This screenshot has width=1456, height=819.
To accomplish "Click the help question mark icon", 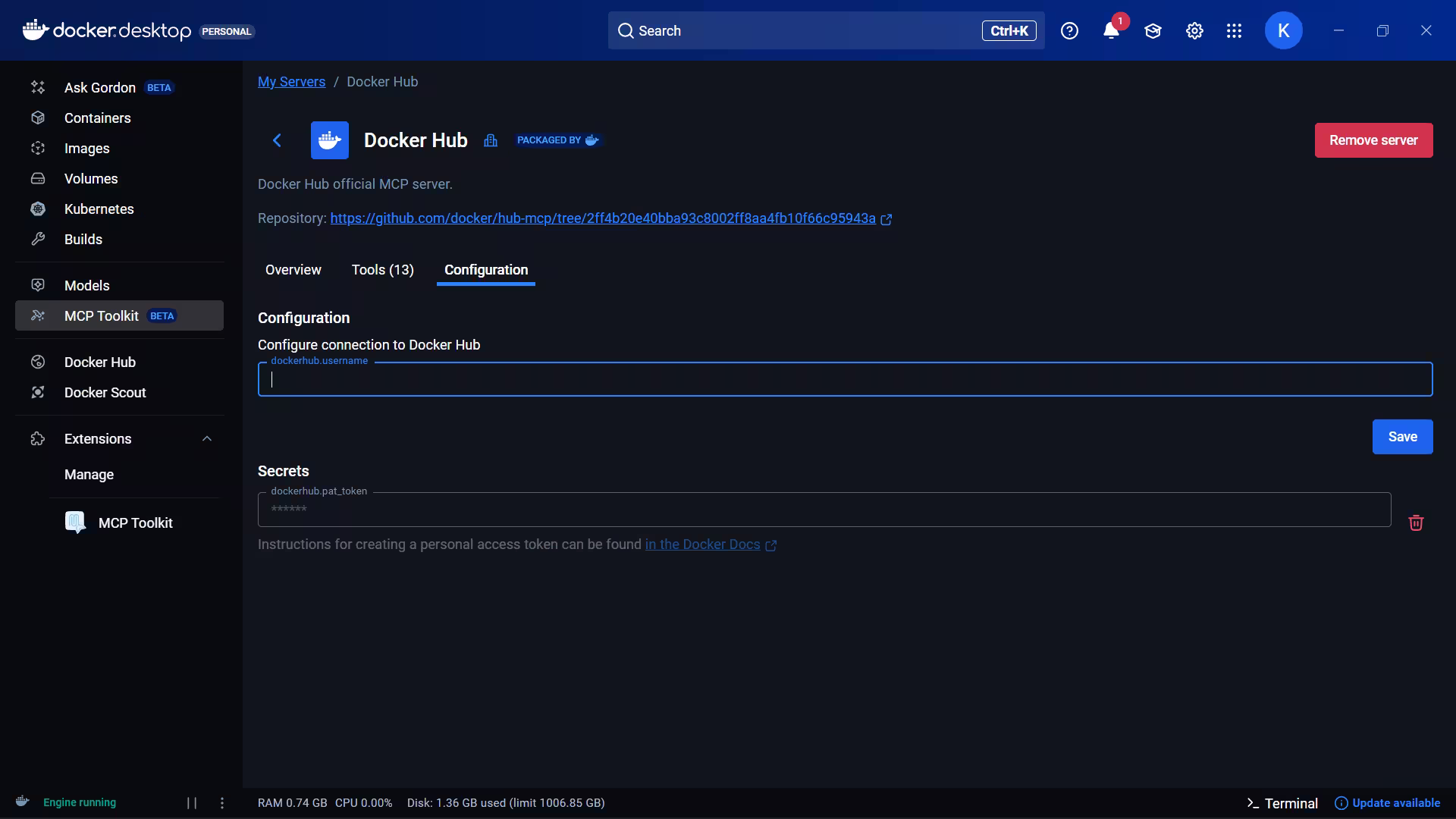I will [x=1069, y=31].
